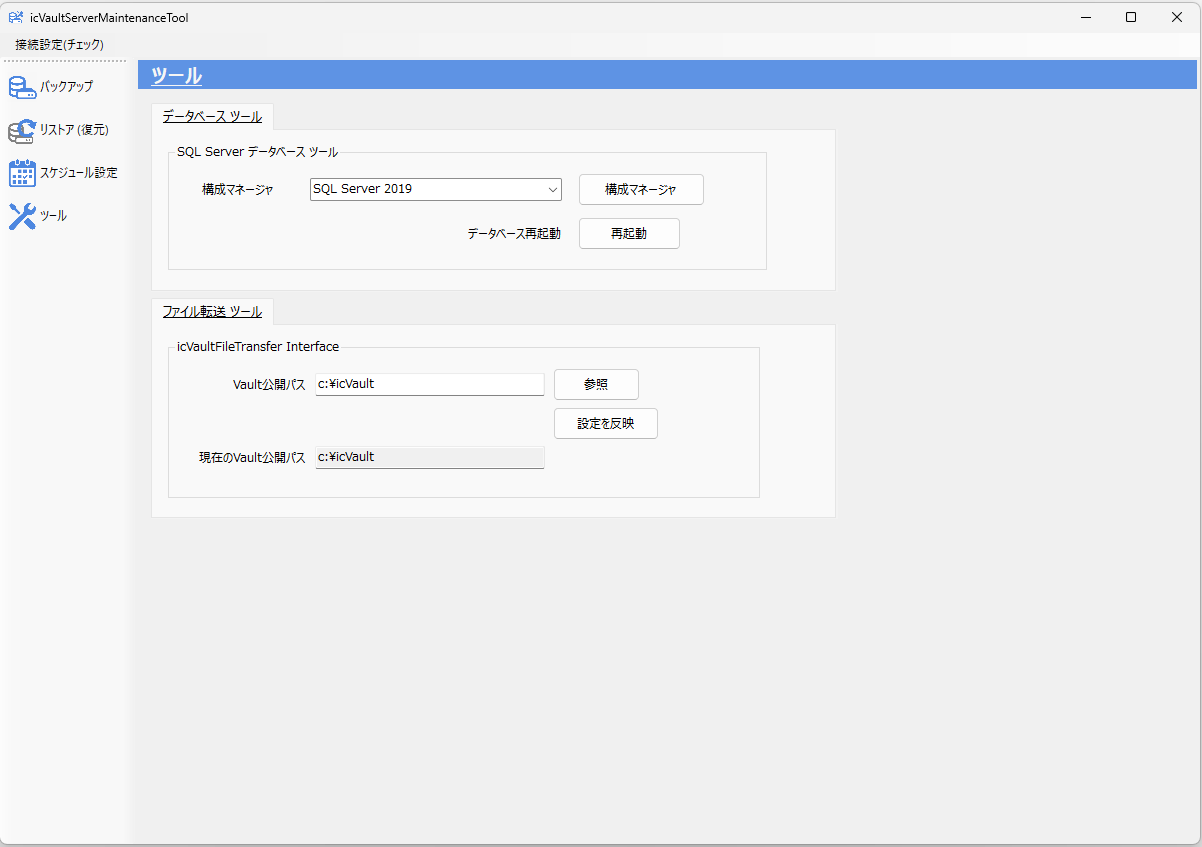Viewport: 1202px width, 847px height.
Task: Select the バックアップ text label in sidebar
Action: pyautogui.click(x=66, y=87)
